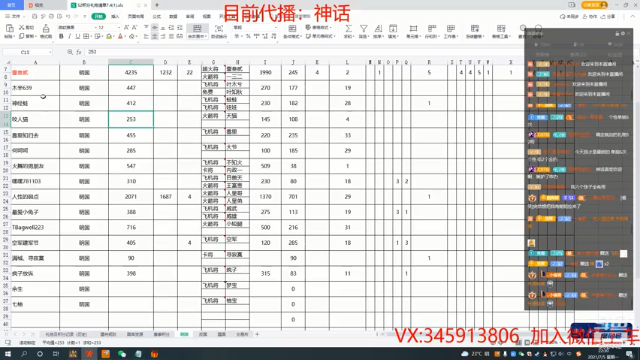Open the Windows Start menu
The height and width of the screenshot is (360, 640).
[x=8, y=353]
